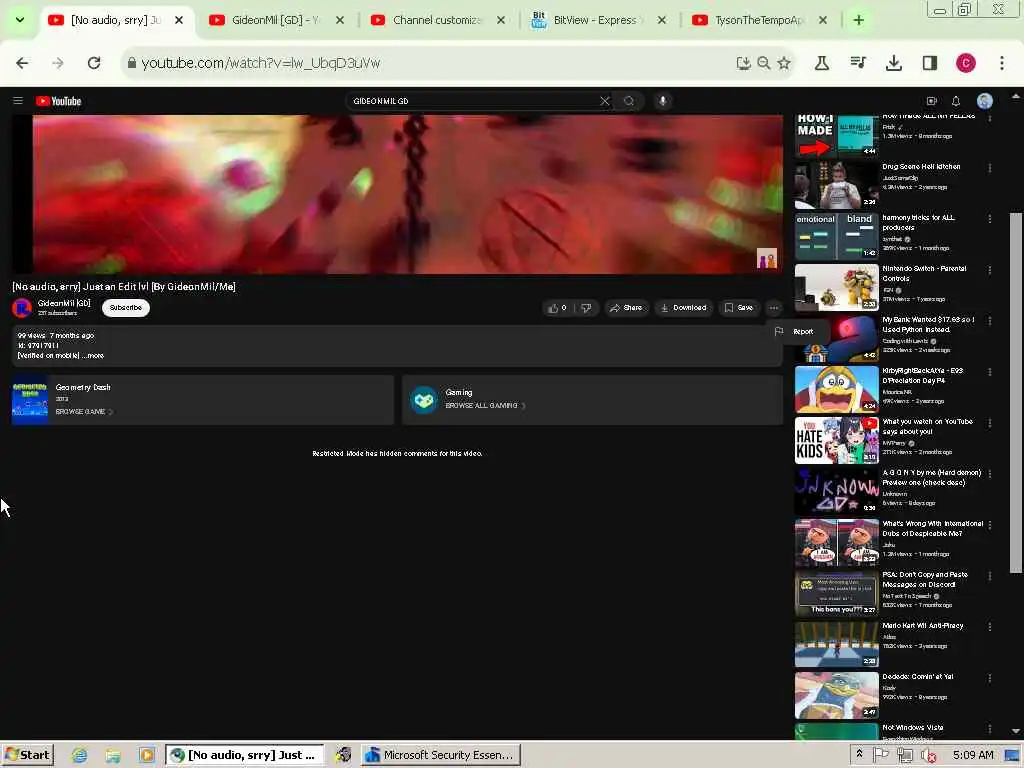Open the HATE KIDS thumbnail video
The height and width of the screenshot is (768, 1024).
837,440
